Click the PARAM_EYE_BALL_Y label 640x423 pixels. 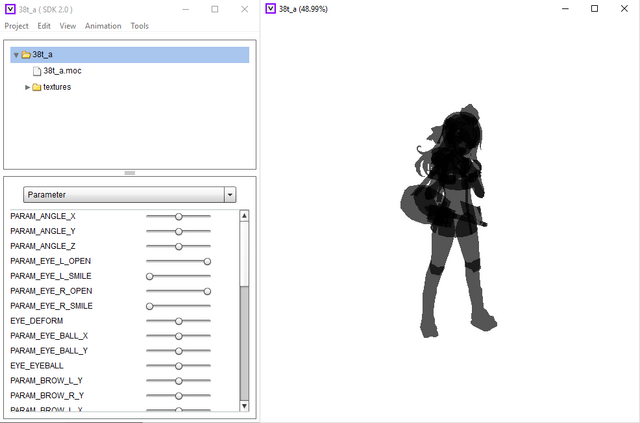coord(49,351)
